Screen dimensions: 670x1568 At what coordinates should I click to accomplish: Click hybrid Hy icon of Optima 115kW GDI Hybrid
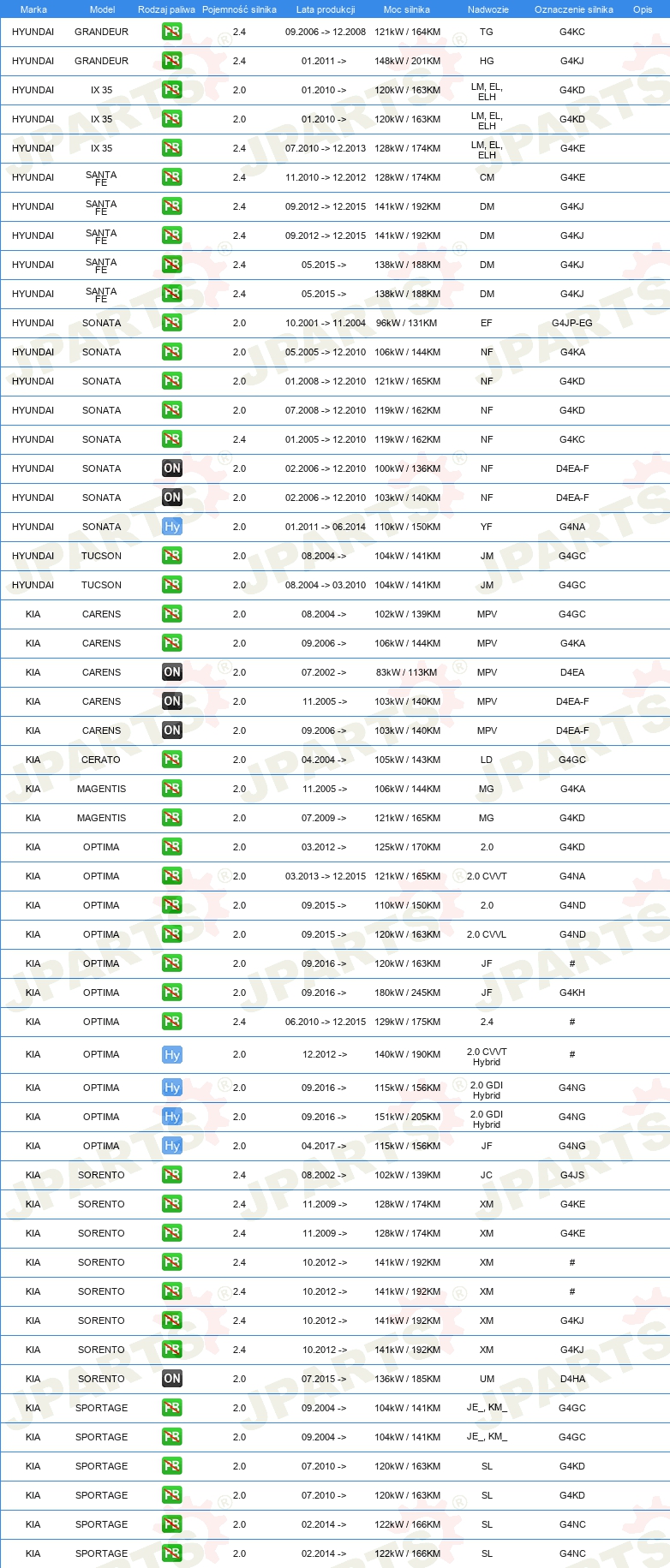point(172,1088)
